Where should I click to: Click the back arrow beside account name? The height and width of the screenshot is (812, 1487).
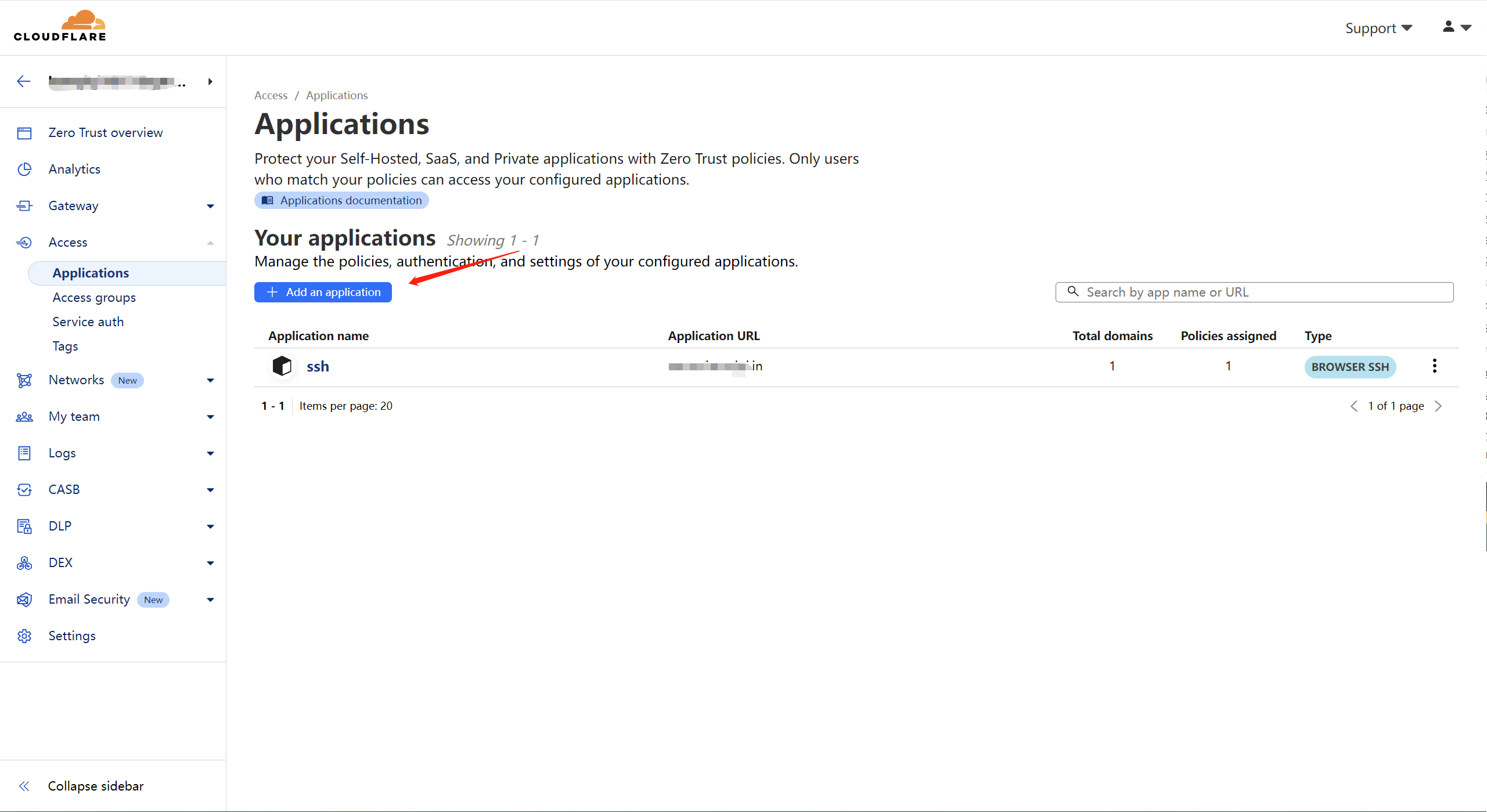[x=24, y=82]
